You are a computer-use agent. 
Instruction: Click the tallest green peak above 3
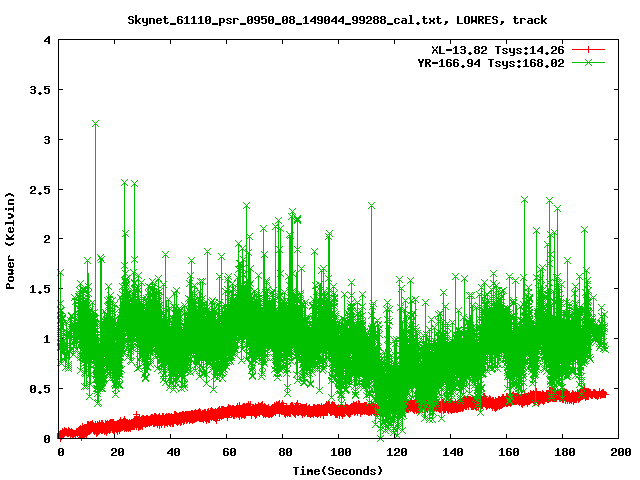95,124
